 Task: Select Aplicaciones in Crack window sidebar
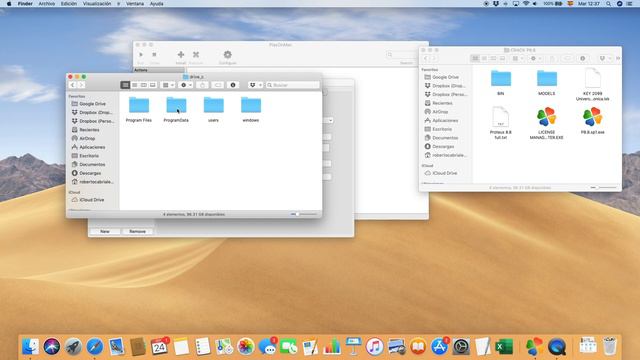coord(445,120)
